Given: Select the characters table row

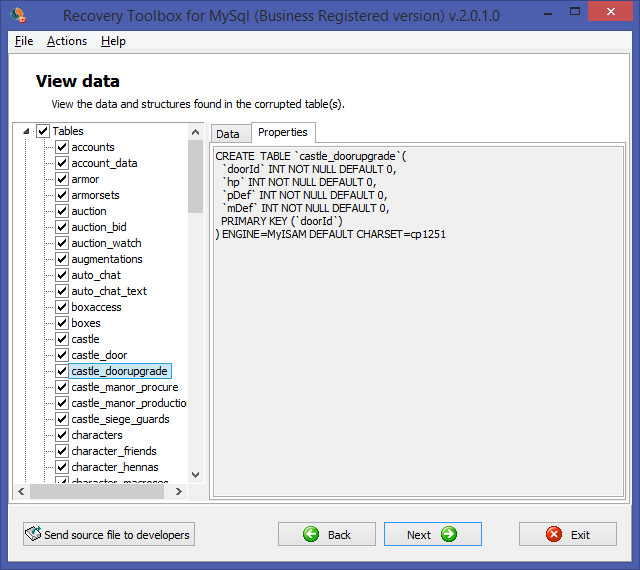Looking at the screenshot, I should (x=97, y=435).
